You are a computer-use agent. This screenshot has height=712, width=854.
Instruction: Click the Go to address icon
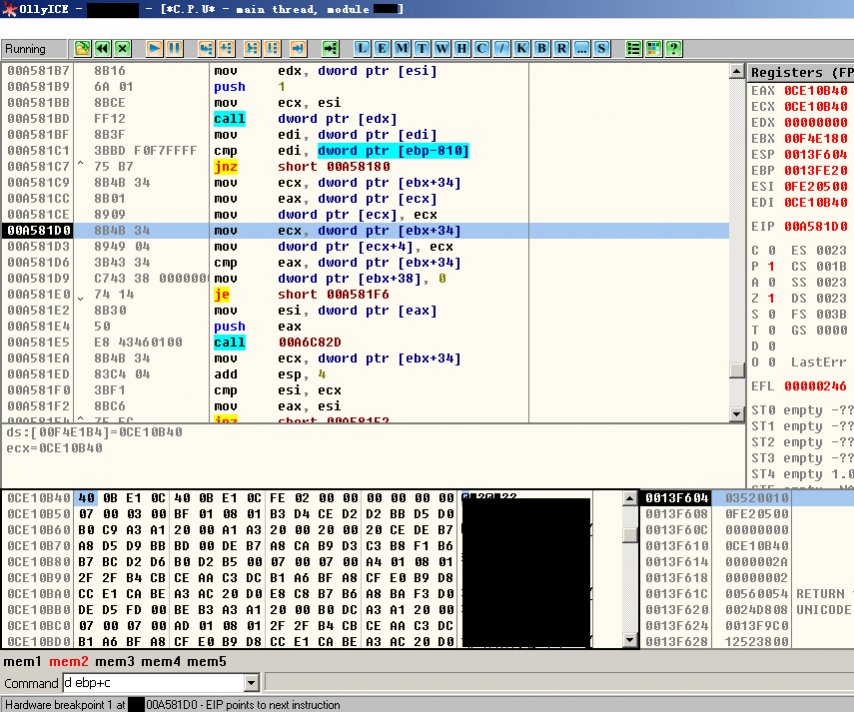coord(330,49)
